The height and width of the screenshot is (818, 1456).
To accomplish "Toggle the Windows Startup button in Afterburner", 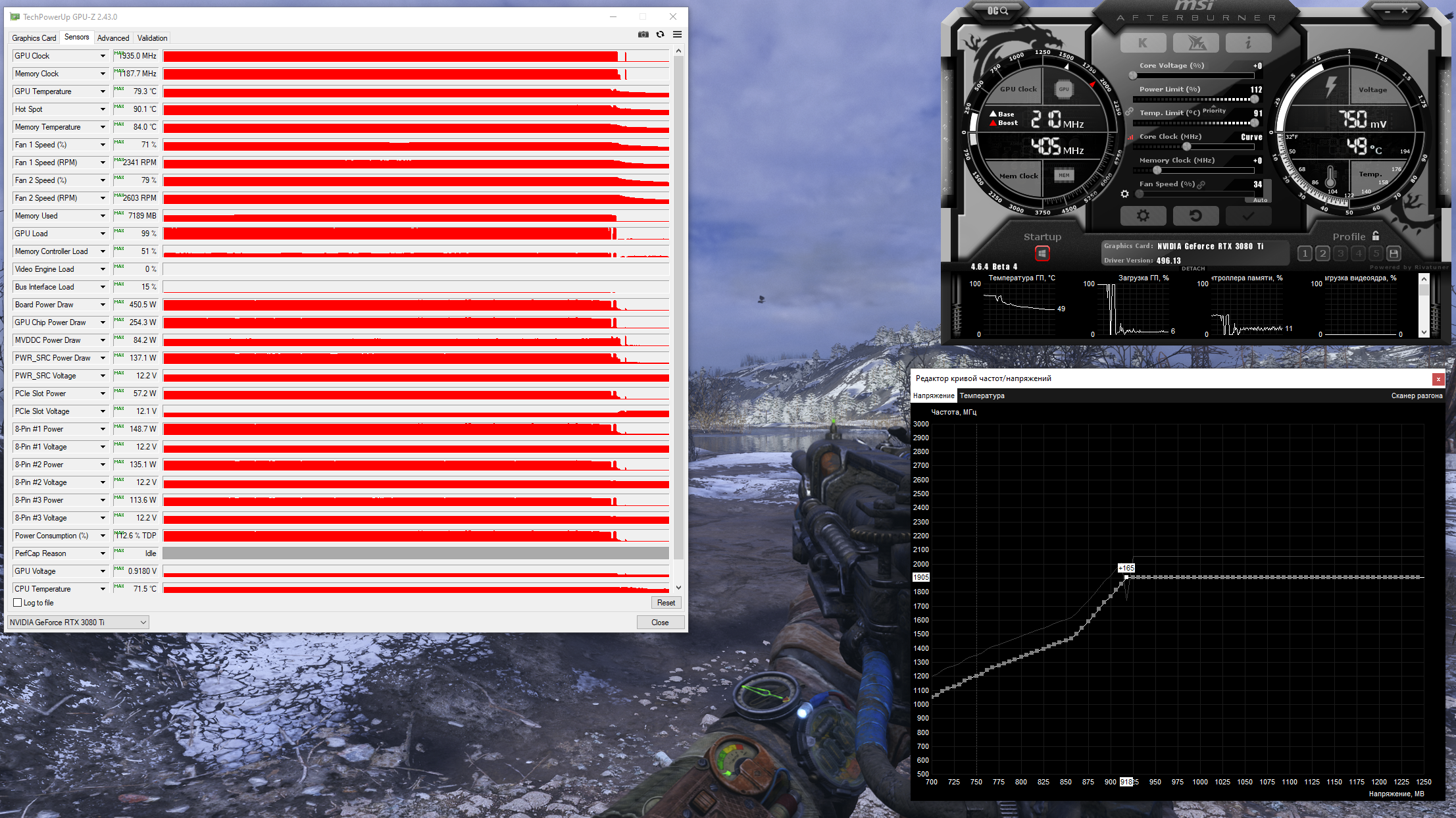I will click(1042, 253).
